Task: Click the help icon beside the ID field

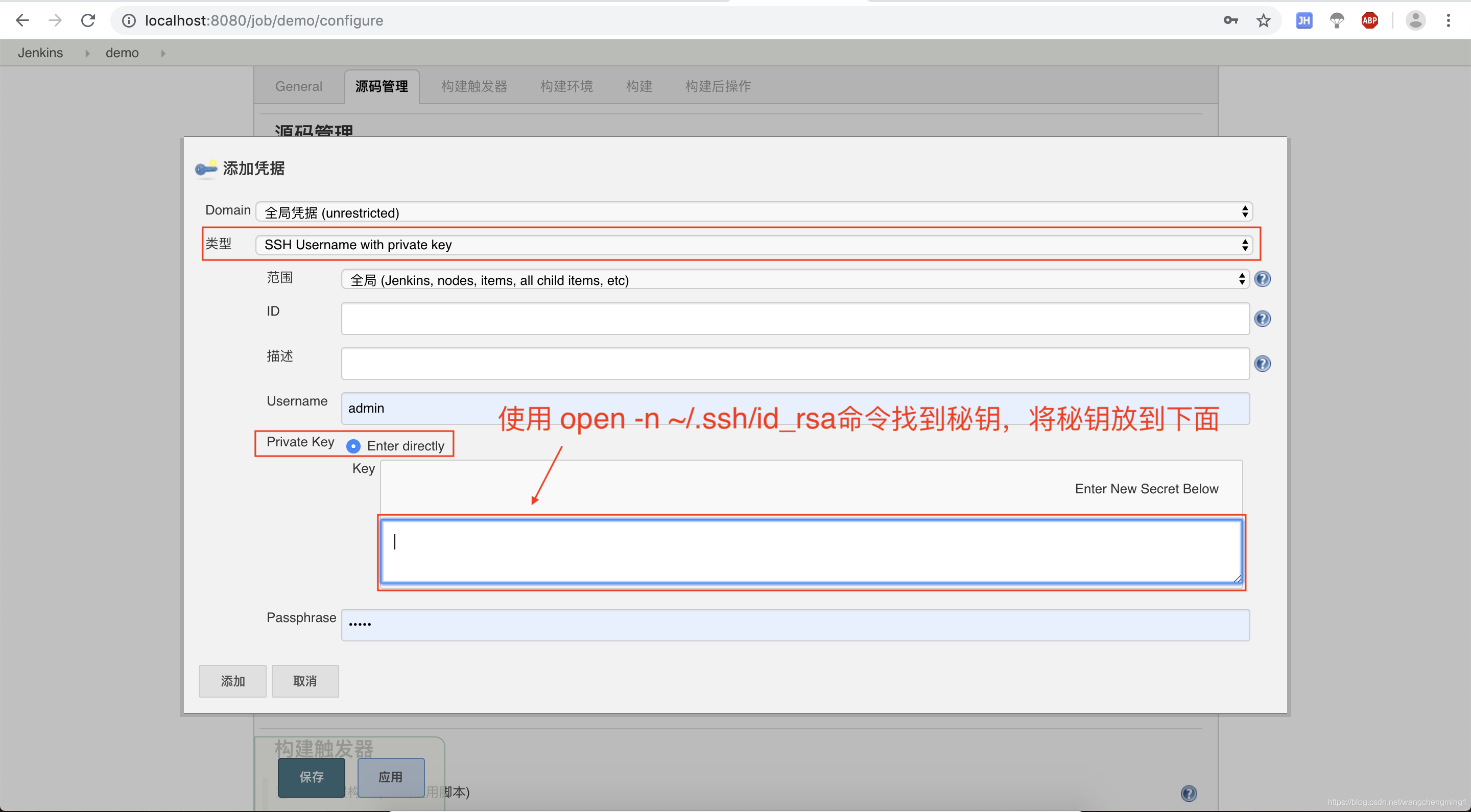Action: 1262,319
